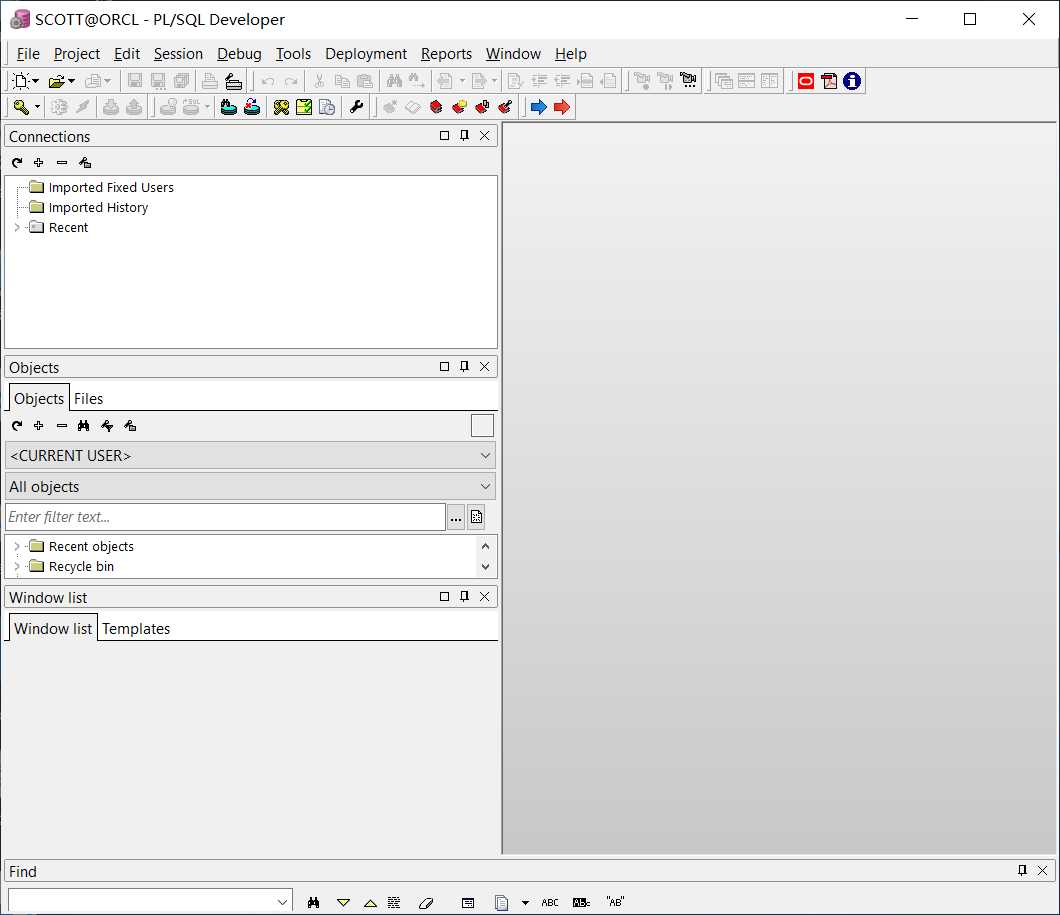This screenshot has width=1060, height=915.
Task: Click the PDF manuals icon
Action: click(829, 81)
